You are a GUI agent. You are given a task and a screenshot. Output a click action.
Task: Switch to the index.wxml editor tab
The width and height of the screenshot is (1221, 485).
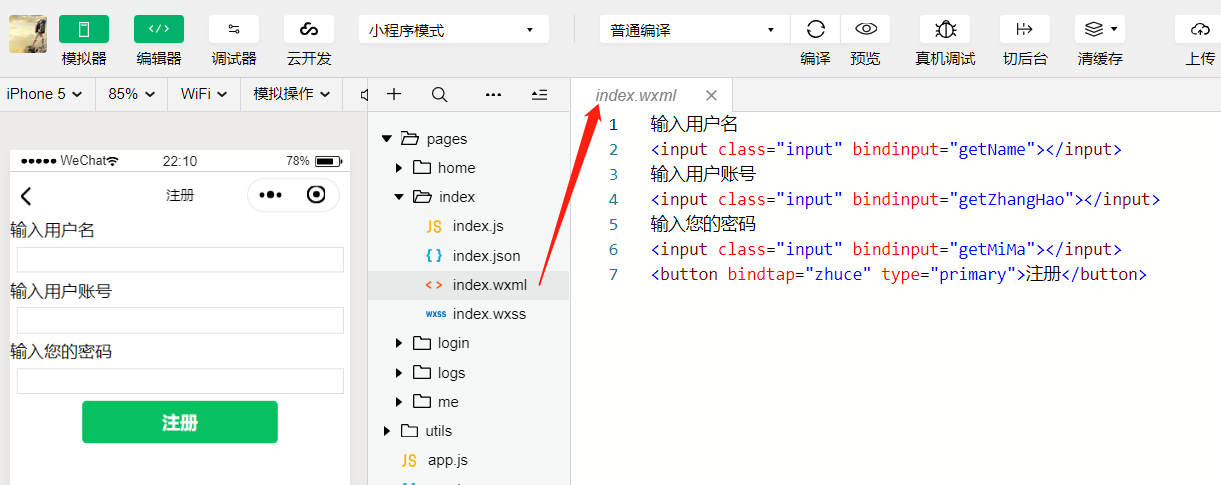(636, 96)
